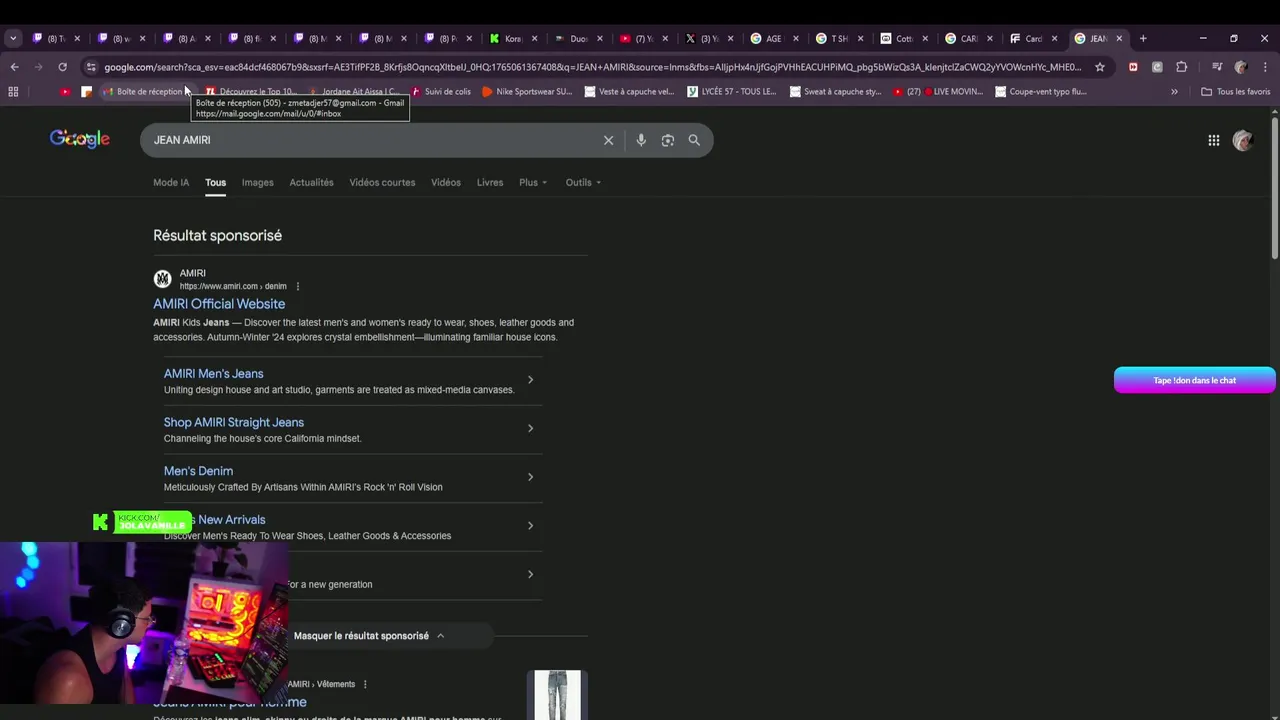Reload the current page
The image size is (1280, 720).
(62, 67)
